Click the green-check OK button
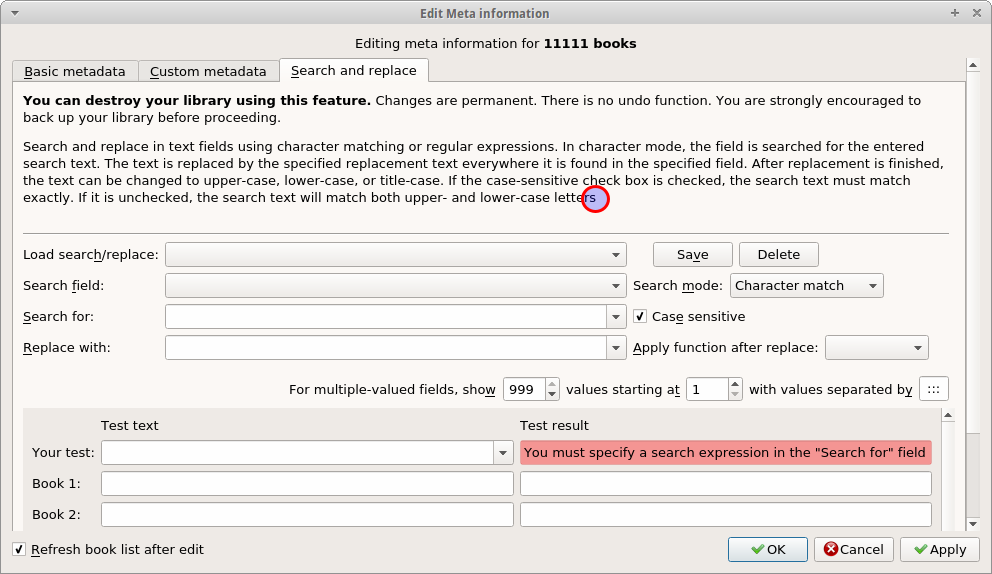The height and width of the screenshot is (574, 992). tap(767, 549)
